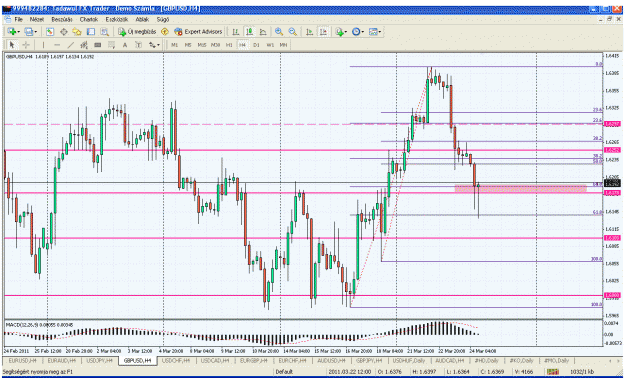Viewport: 625px width, 378px height.
Task: Open the Market Watch window icon
Action: pyautogui.click(x=50, y=32)
